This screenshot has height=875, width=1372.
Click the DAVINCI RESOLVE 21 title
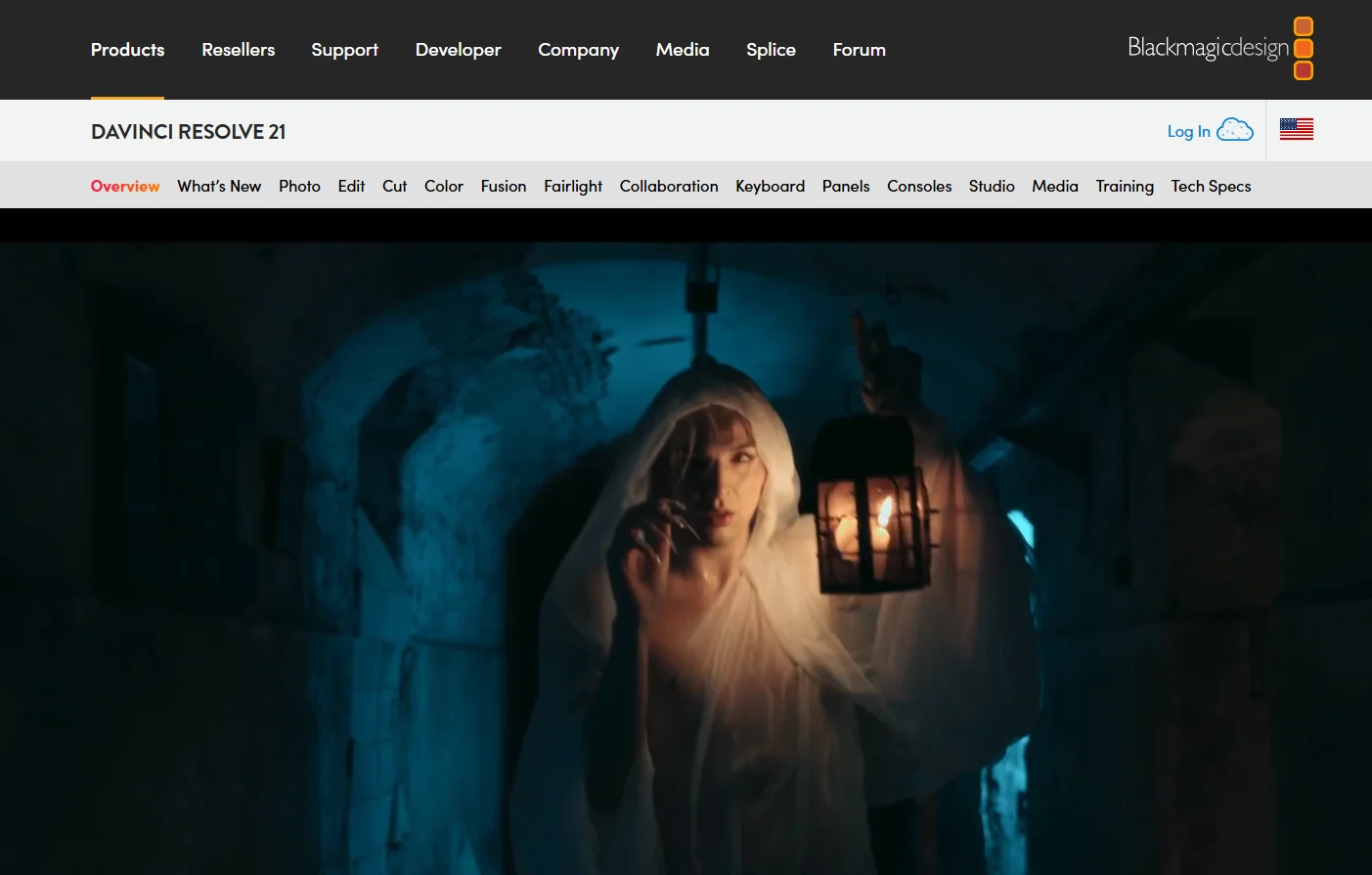point(189,132)
